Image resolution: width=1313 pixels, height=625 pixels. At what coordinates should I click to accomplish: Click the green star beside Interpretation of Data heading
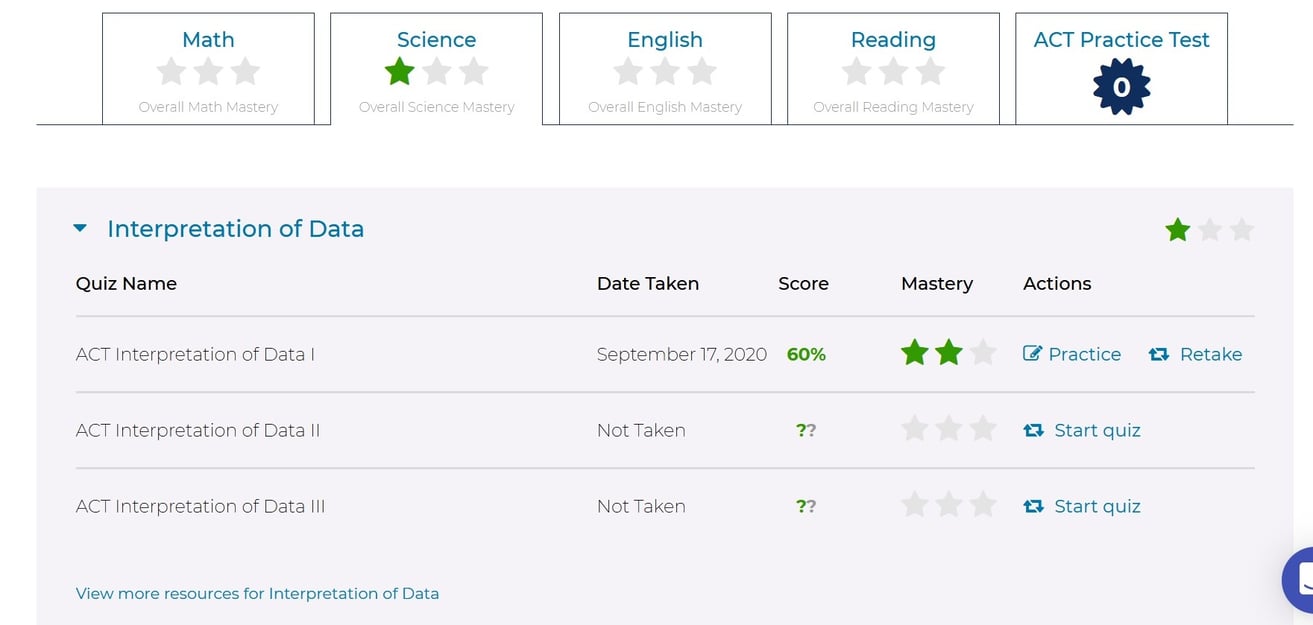(x=1177, y=229)
